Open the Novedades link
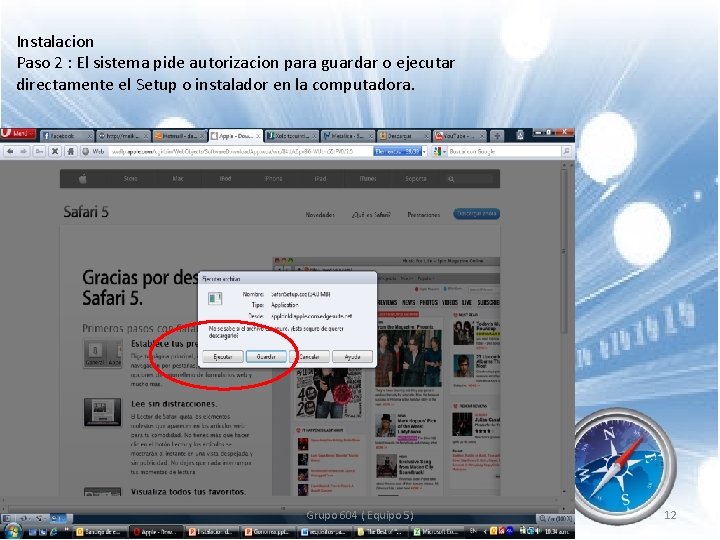Image resolution: width=720 pixels, height=540 pixels. pyautogui.click(x=320, y=214)
